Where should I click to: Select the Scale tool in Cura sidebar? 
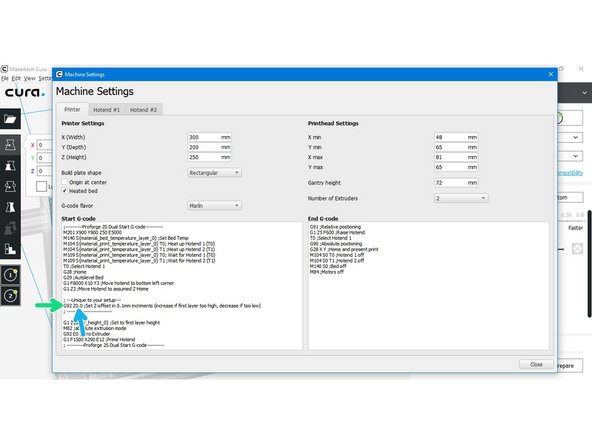pyautogui.click(x=10, y=165)
